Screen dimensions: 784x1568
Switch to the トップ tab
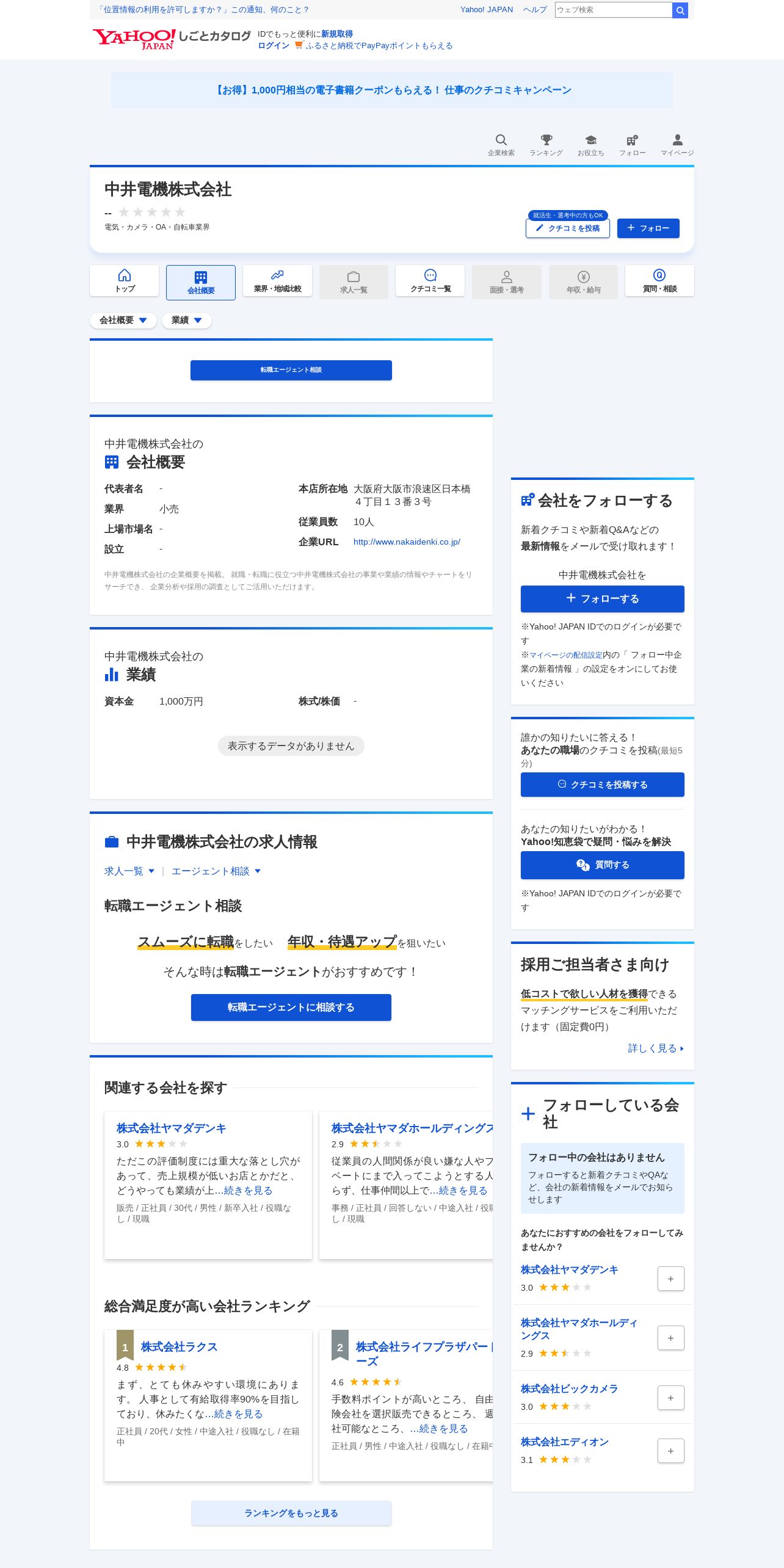click(125, 281)
